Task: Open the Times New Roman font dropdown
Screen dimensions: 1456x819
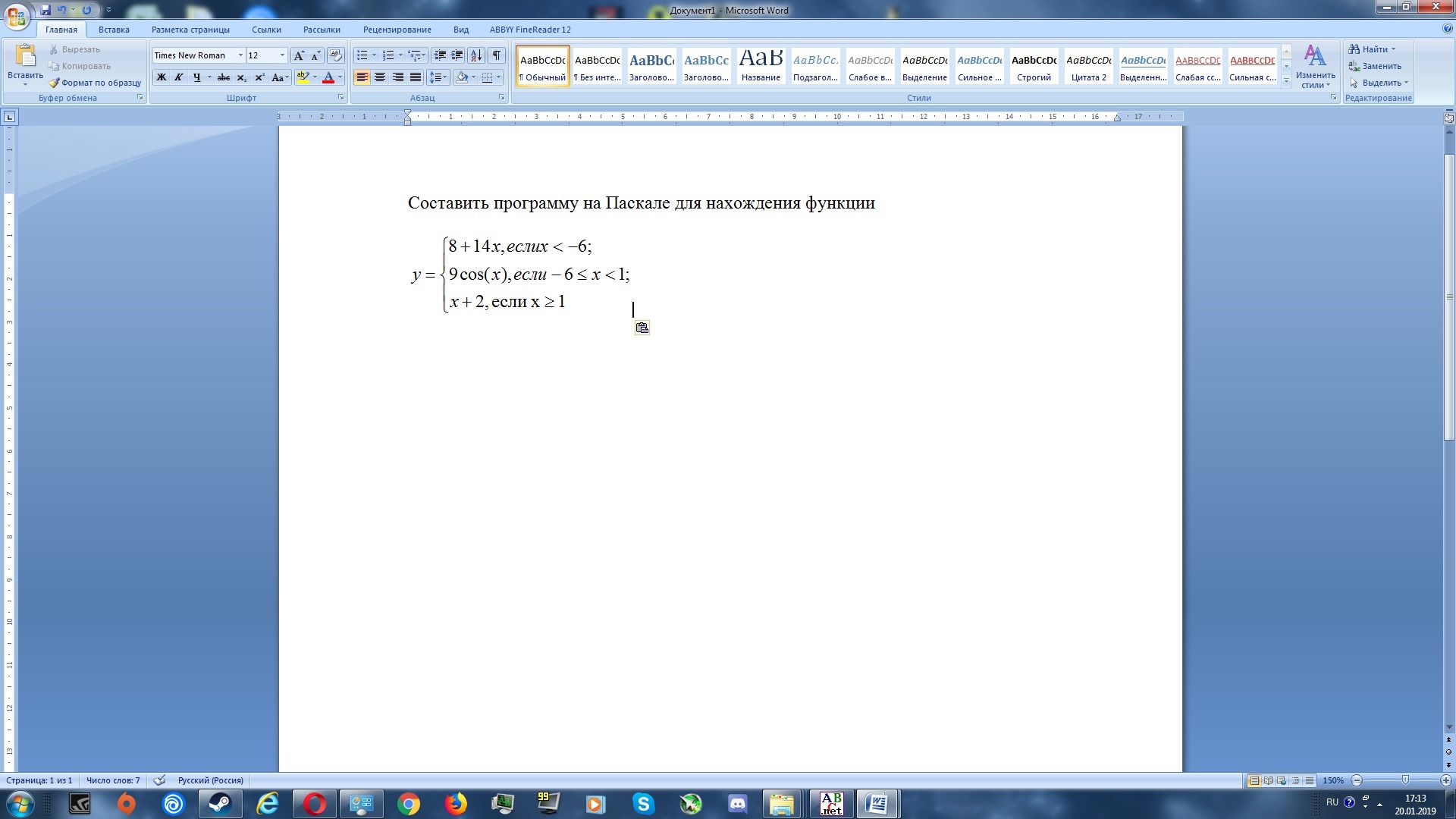Action: point(240,55)
